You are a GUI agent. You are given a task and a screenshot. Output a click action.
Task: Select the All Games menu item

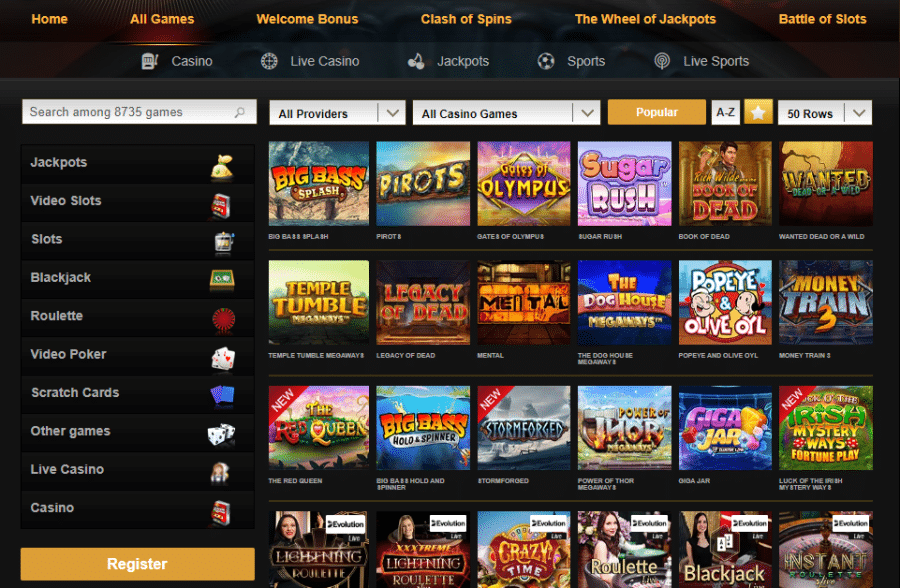(x=162, y=19)
